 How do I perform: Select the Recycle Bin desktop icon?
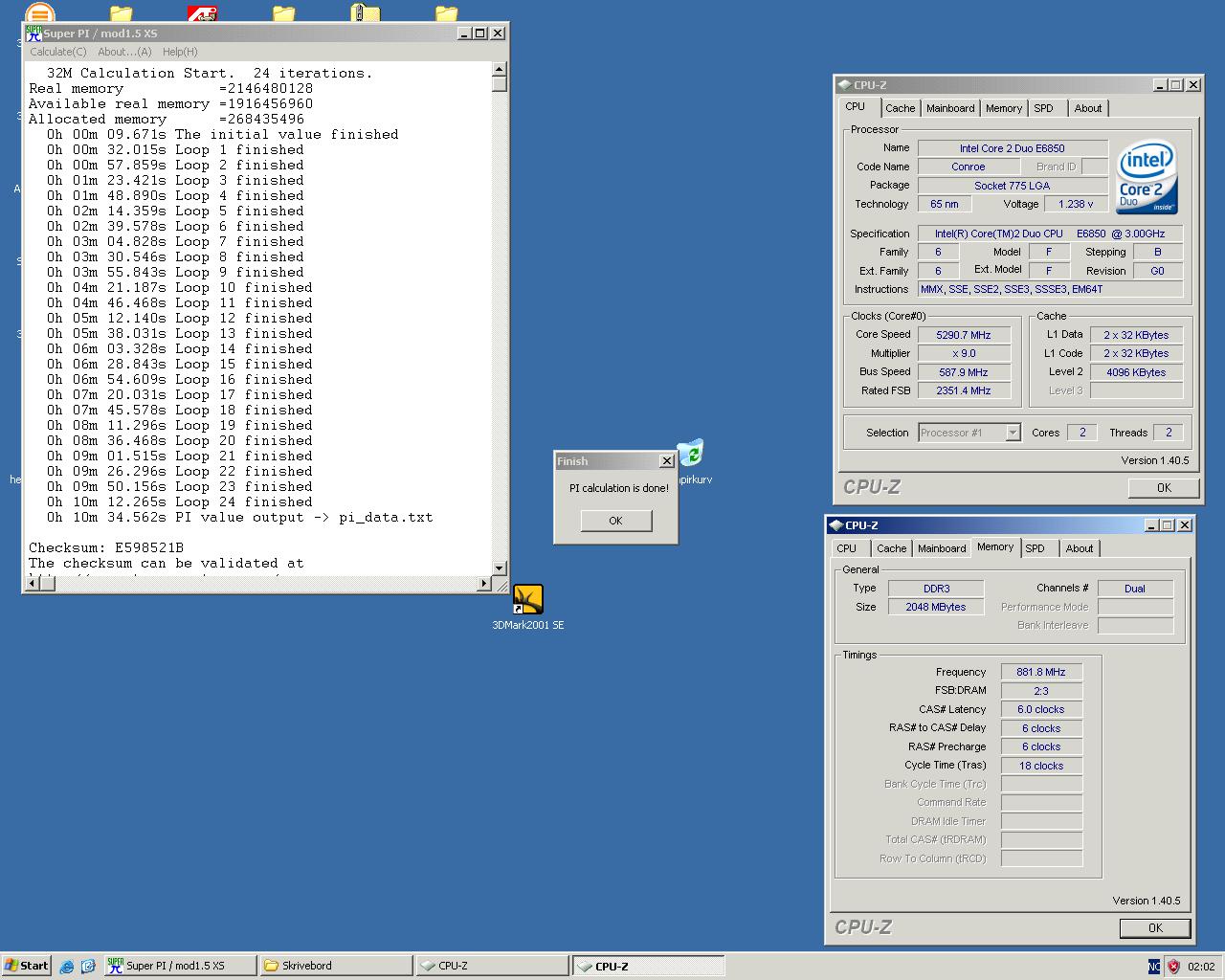[690, 453]
